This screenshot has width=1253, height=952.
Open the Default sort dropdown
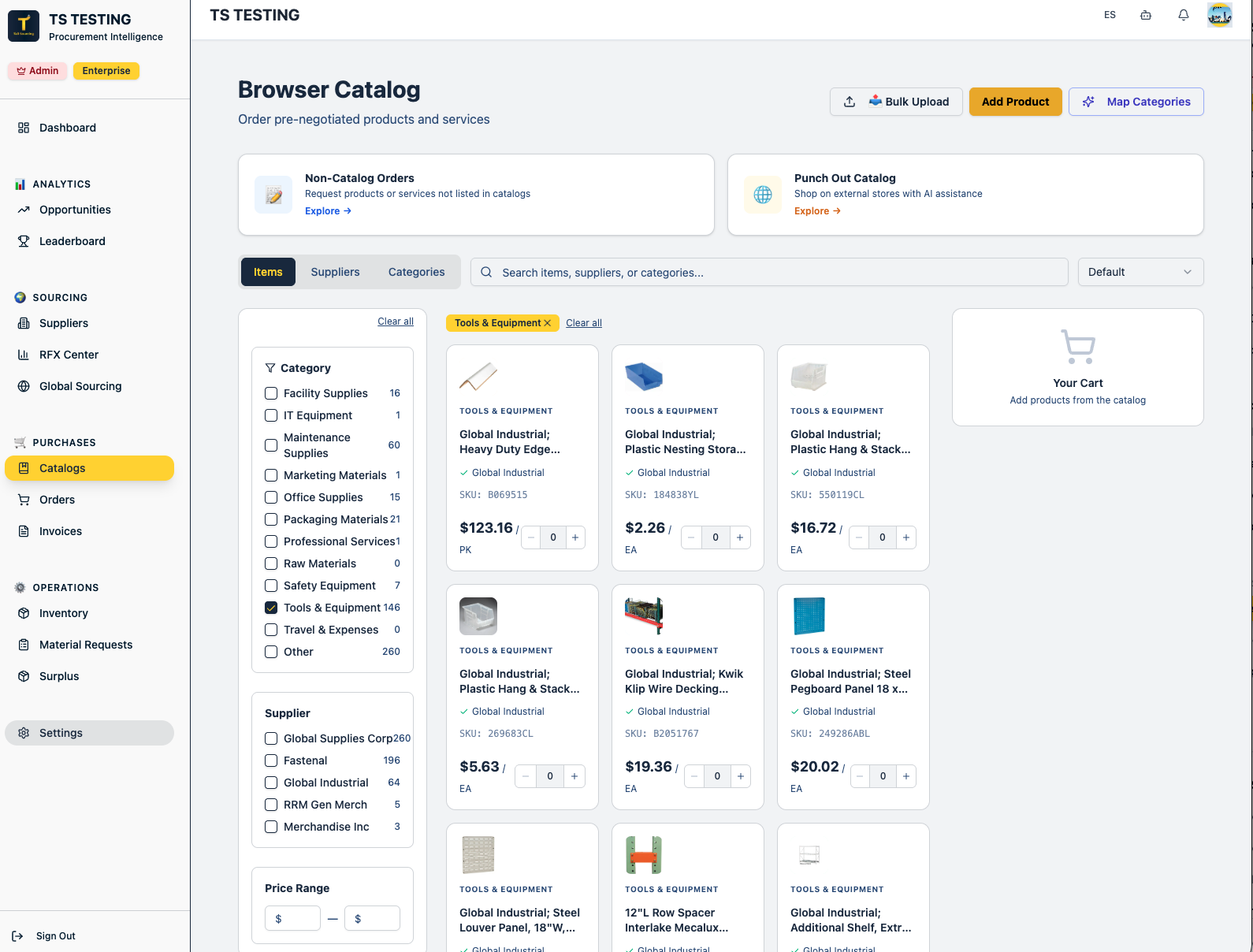click(1140, 272)
